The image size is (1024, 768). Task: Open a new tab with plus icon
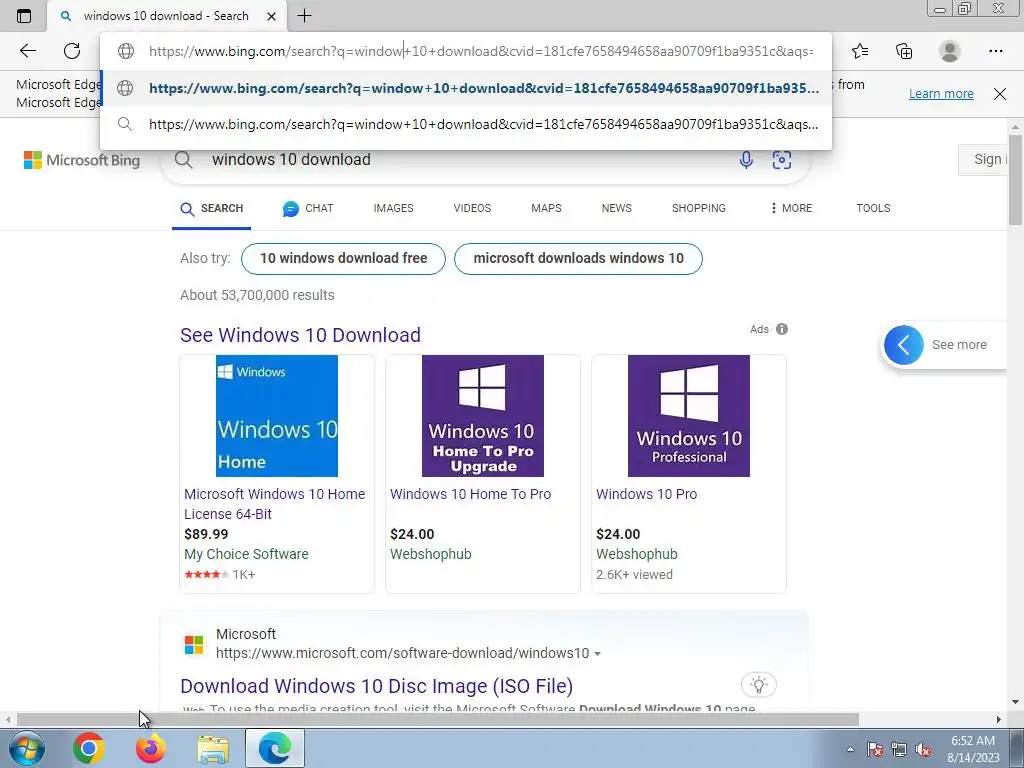coord(304,16)
